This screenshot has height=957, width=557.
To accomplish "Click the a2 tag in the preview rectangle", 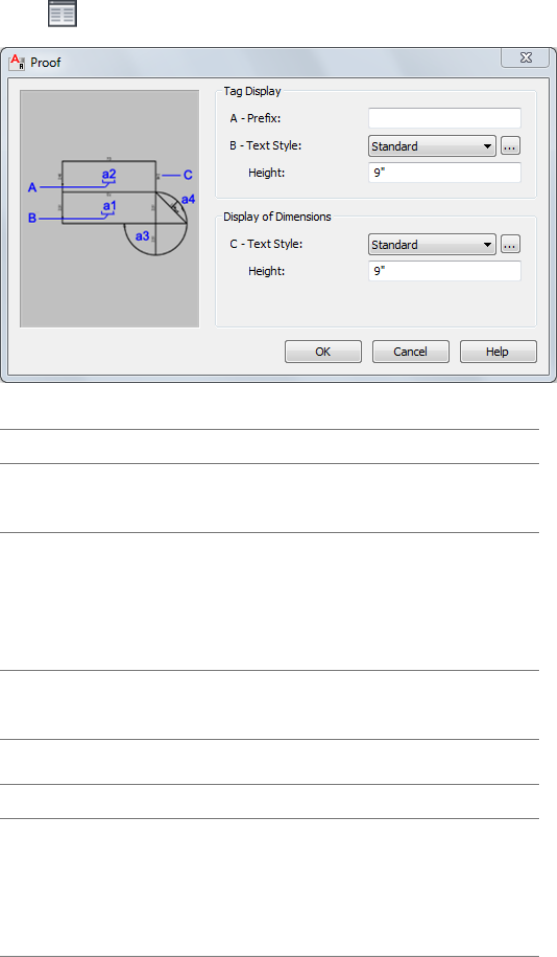I will pyautogui.click(x=109, y=175).
